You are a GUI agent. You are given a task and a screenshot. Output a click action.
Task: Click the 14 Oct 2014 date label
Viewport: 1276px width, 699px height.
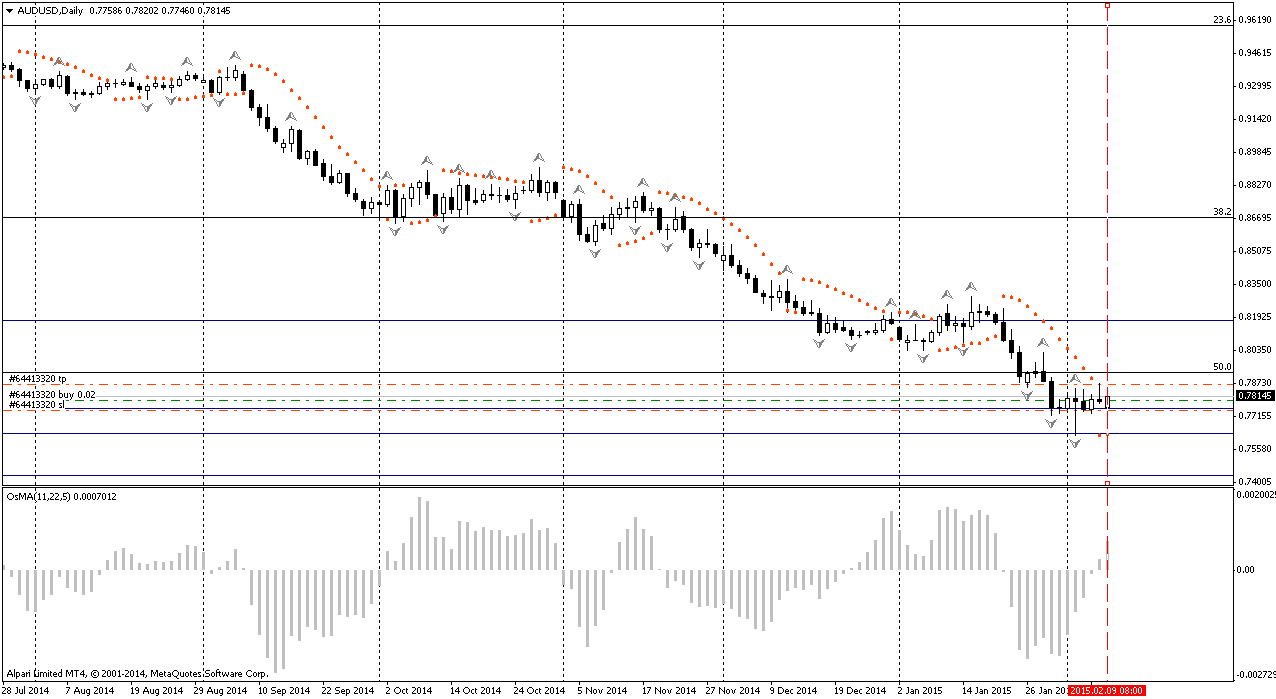pyautogui.click(x=475, y=690)
